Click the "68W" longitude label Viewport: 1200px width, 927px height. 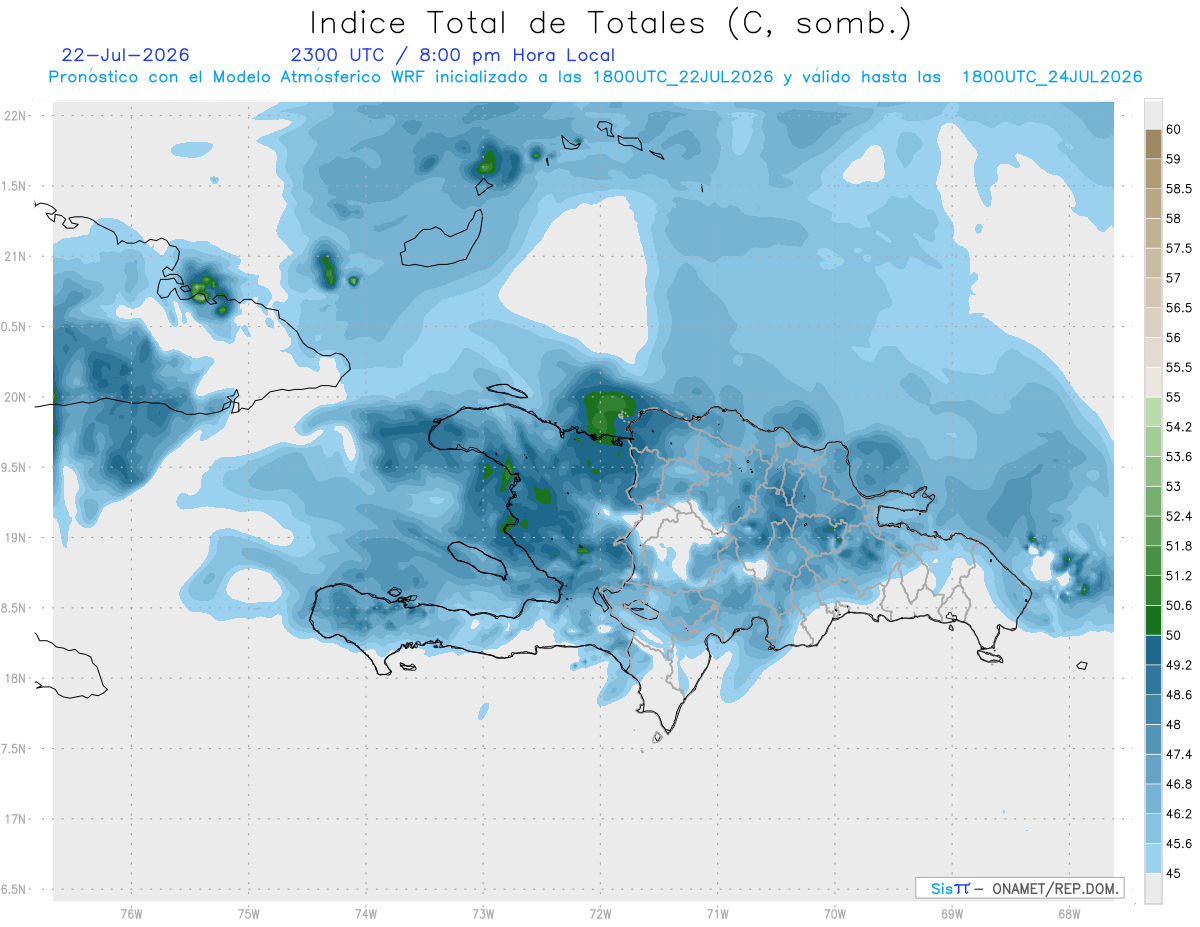coord(1069,914)
